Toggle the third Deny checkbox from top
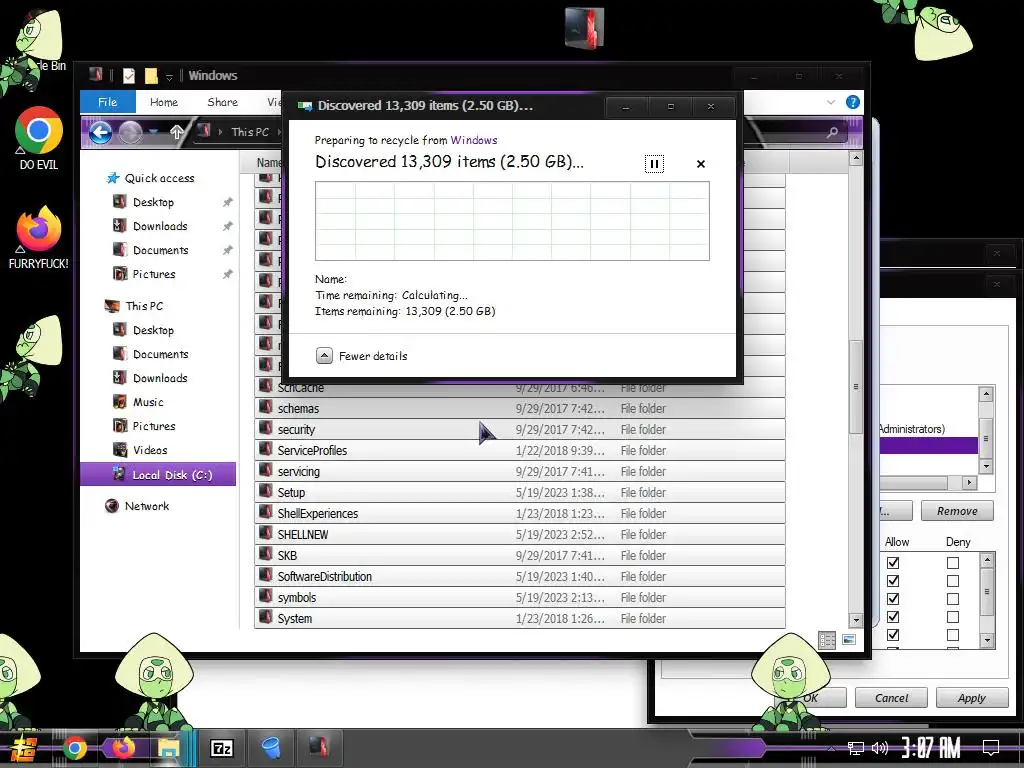1024x768 pixels. pos(953,599)
